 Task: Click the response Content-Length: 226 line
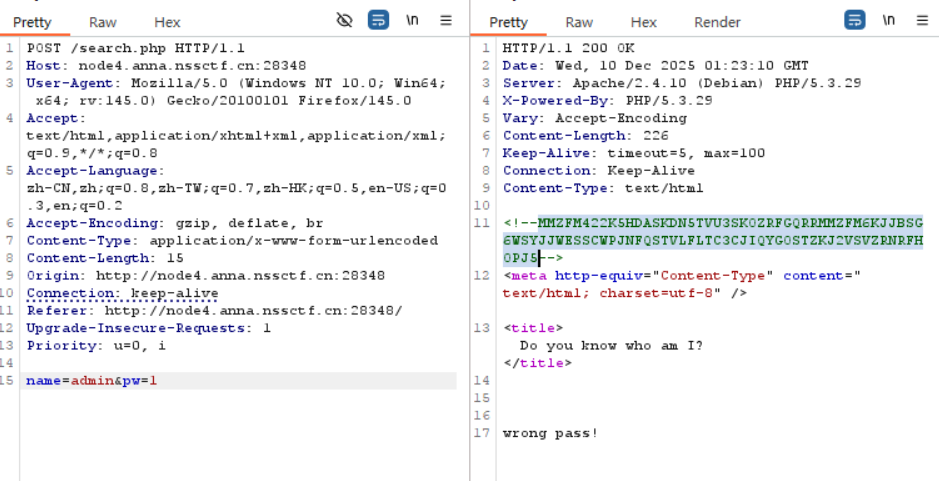pyautogui.click(x=586, y=135)
